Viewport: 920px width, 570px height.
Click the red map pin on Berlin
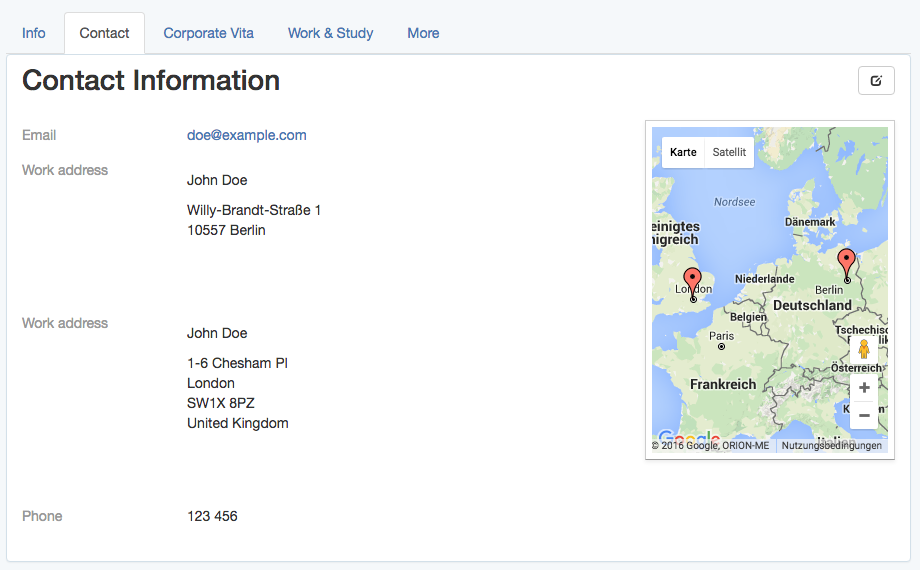point(847,263)
